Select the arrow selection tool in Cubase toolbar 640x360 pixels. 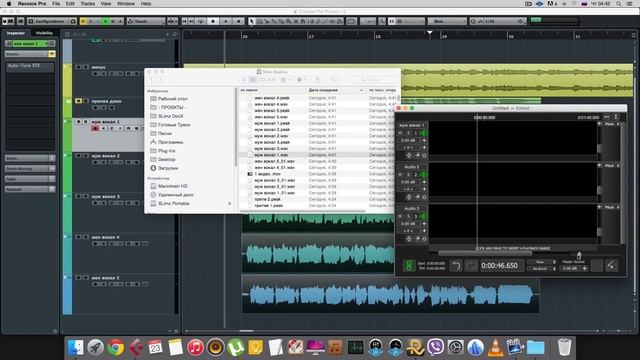click(x=251, y=21)
